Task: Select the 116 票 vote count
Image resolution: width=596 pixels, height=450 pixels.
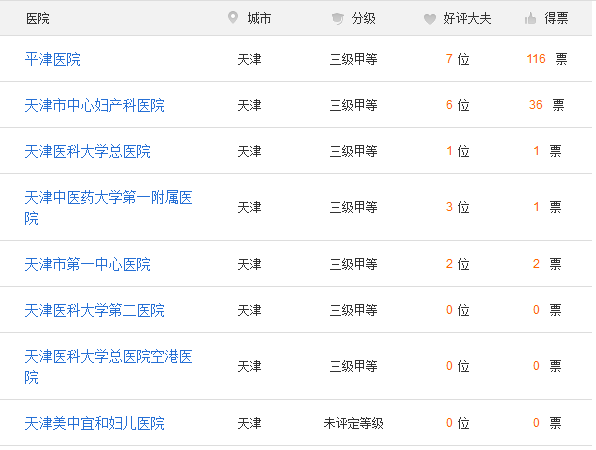Action: tap(547, 59)
